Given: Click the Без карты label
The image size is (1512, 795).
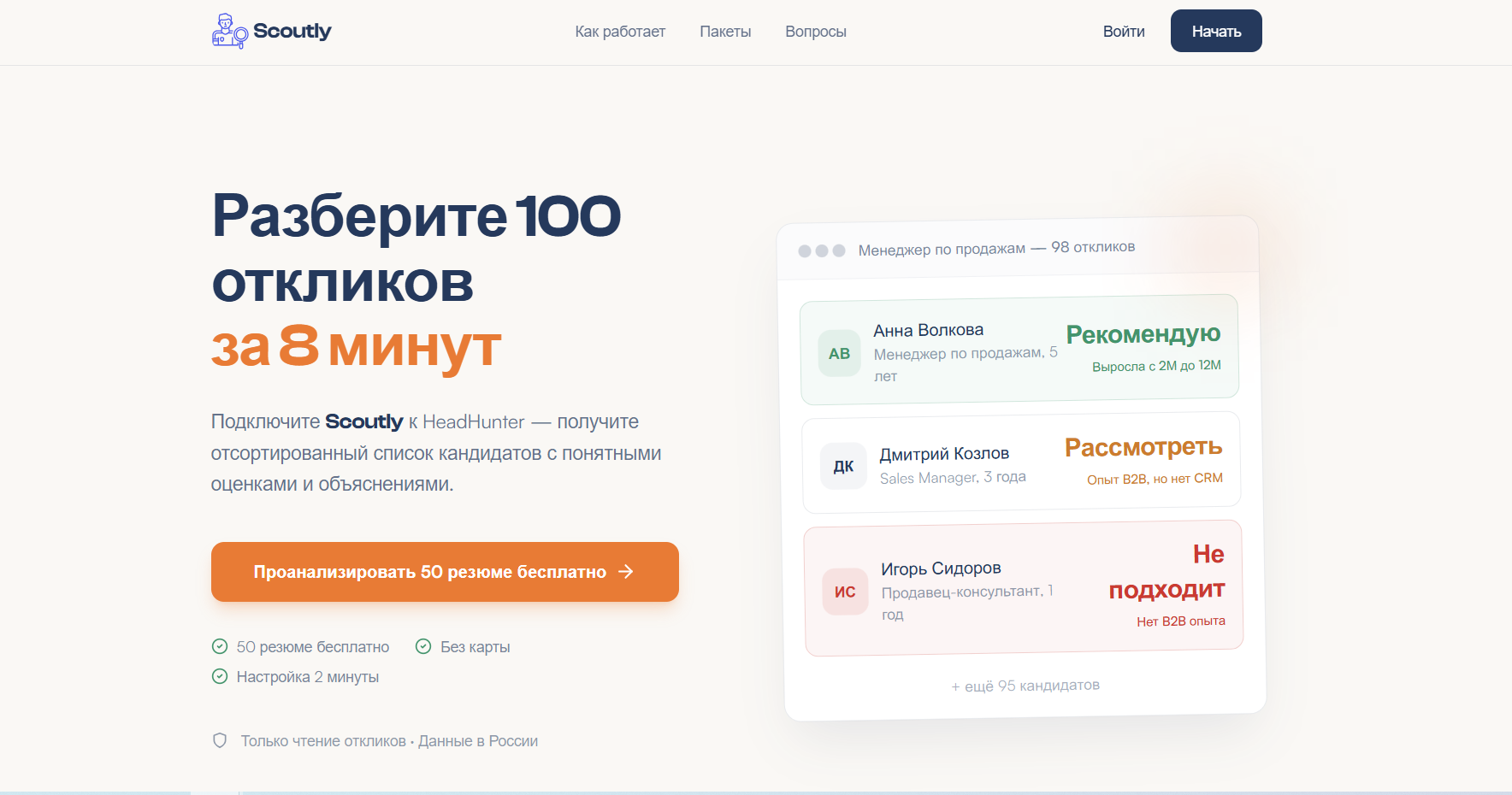Looking at the screenshot, I should pos(475,647).
